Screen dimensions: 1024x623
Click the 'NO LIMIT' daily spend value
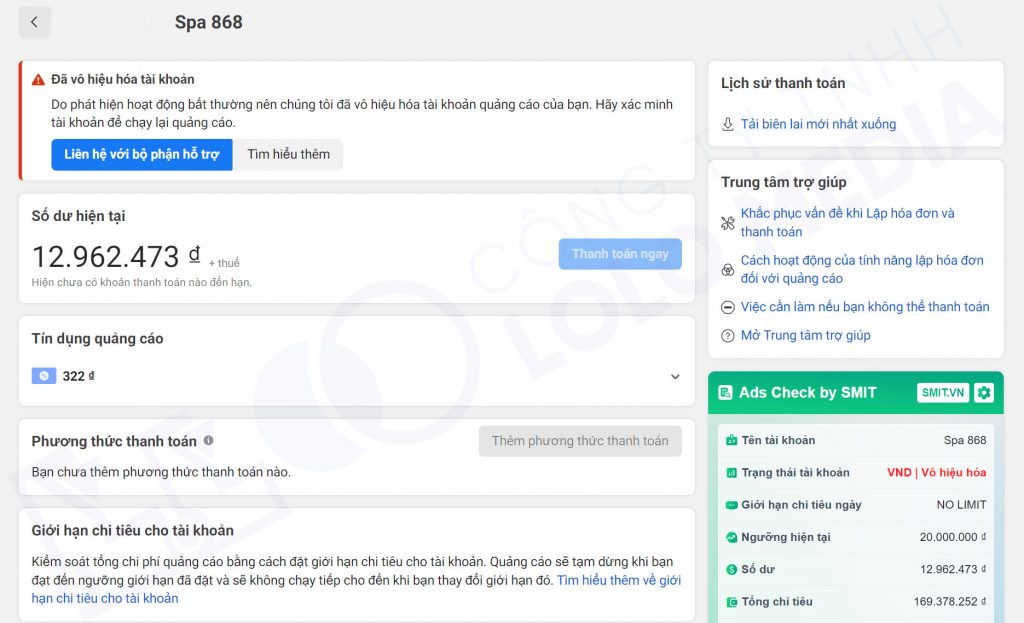pyautogui.click(x=961, y=505)
